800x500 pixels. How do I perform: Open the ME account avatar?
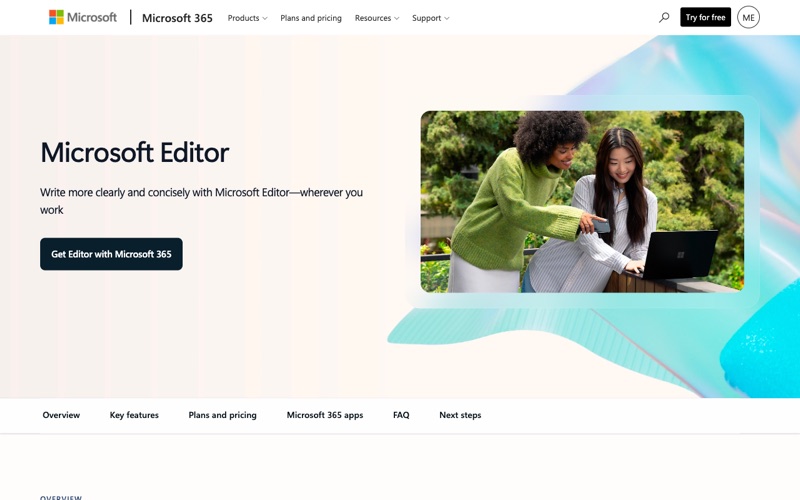pyautogui.click(x=748, y=17)
